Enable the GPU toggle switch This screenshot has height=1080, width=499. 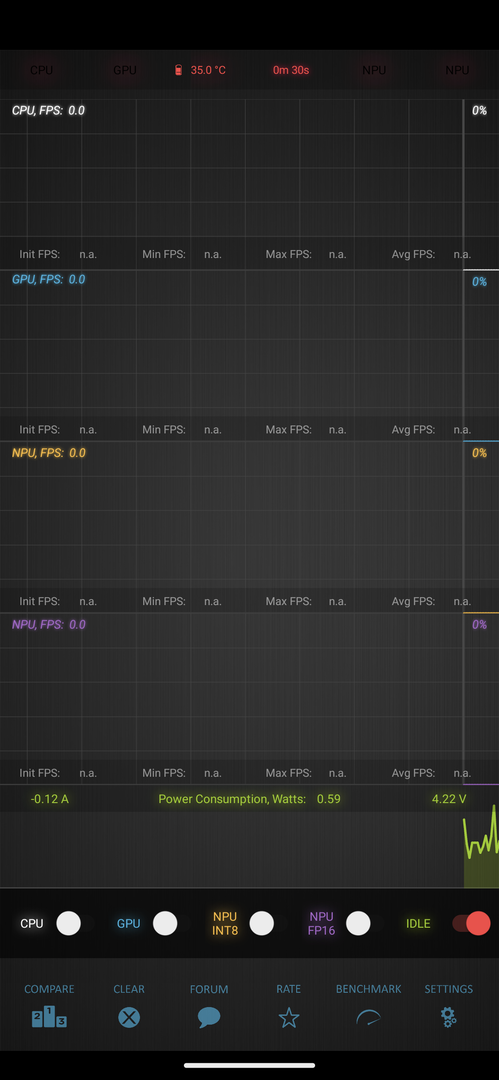165,923
